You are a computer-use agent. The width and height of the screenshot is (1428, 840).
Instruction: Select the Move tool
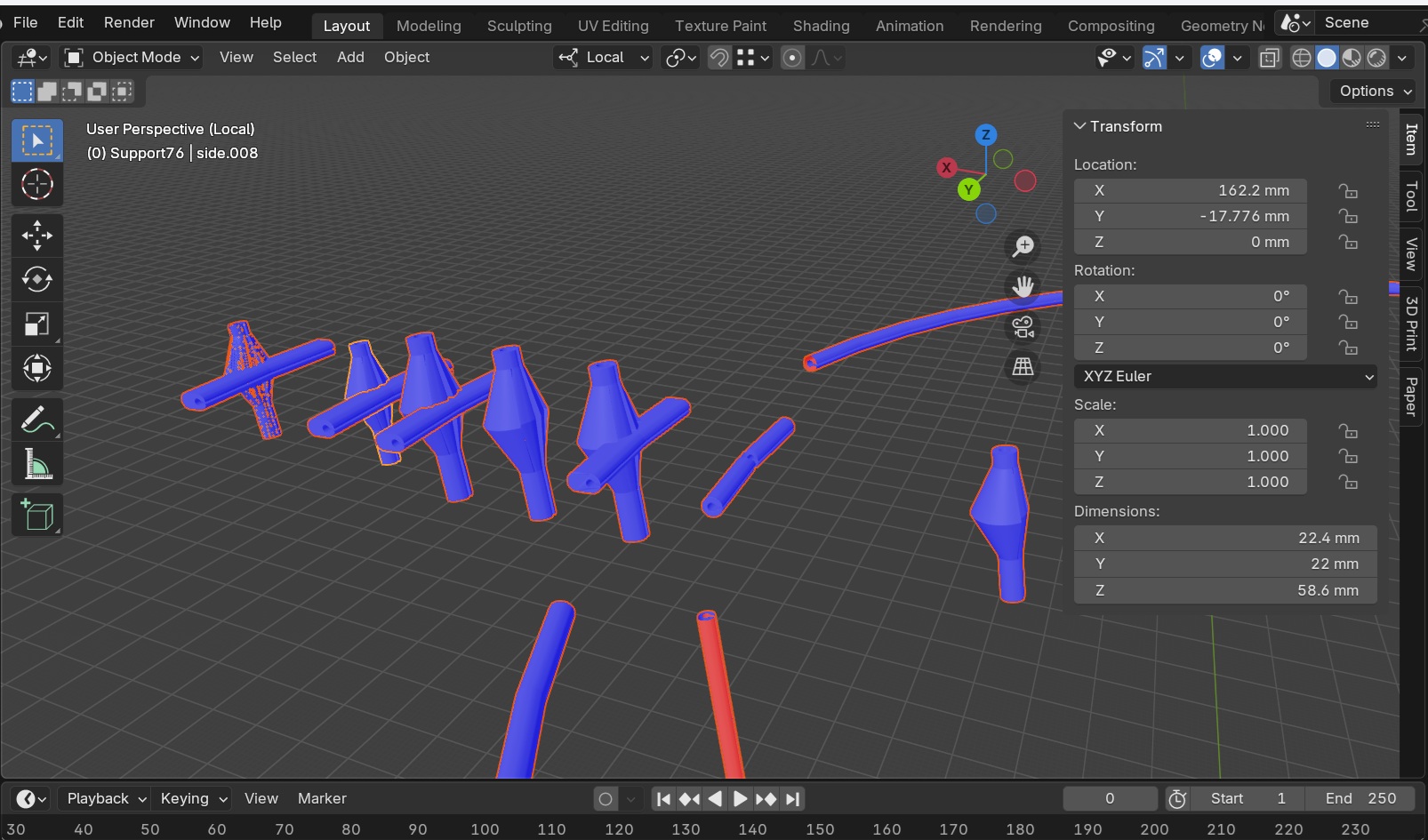point(36,236)
